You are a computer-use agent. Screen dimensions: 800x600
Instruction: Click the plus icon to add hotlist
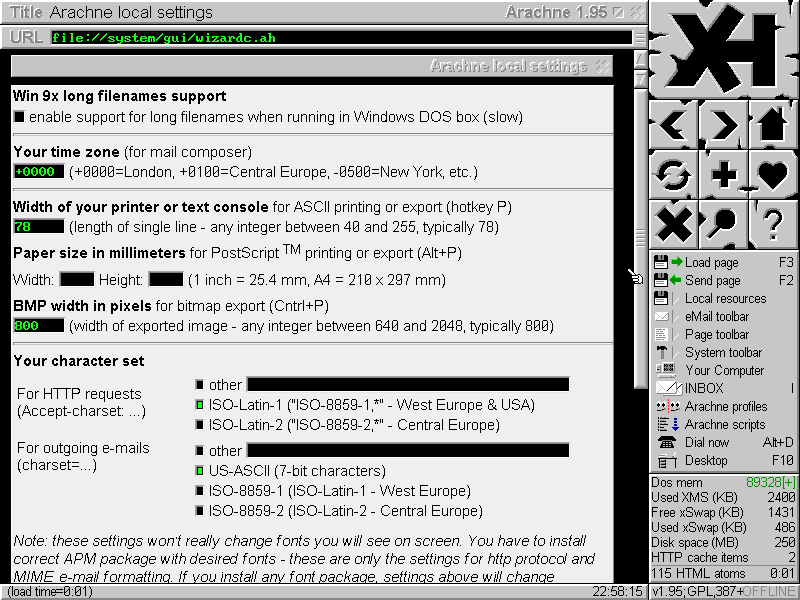723,174
